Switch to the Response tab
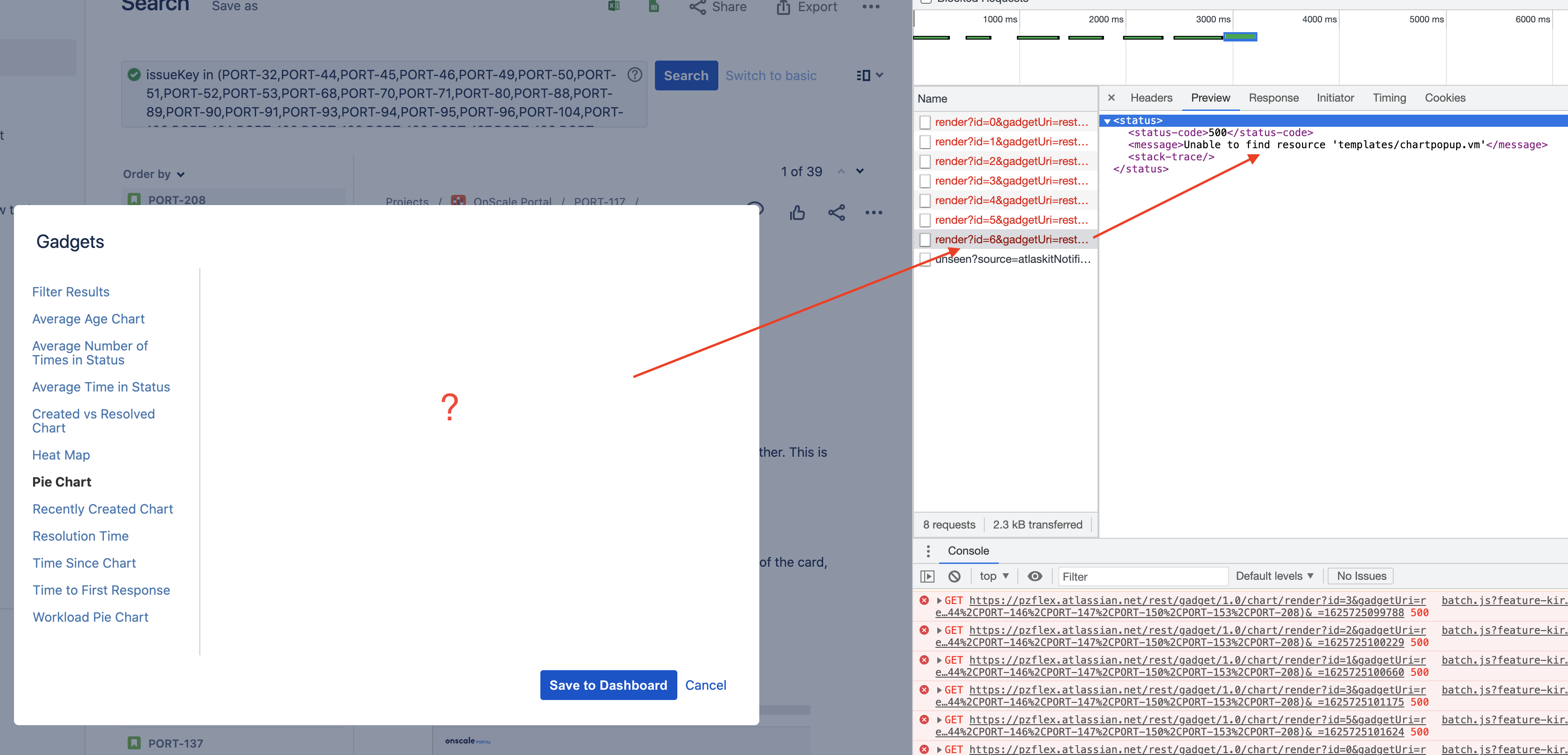 coord(1274,97)
